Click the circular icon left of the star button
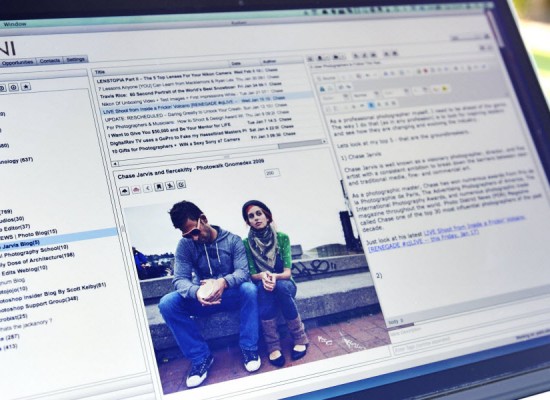Viewport: 550px width, 400px height. 13,87
